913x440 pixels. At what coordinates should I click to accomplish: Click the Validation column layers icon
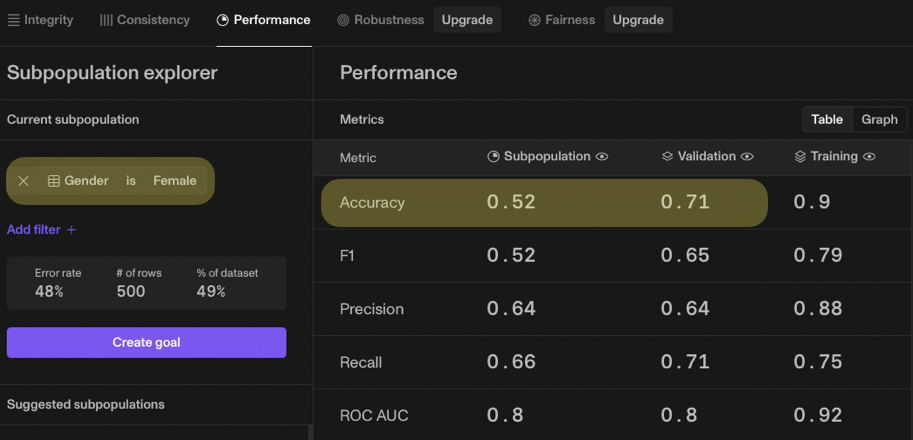pyautogui.click(x=667, y=157)
